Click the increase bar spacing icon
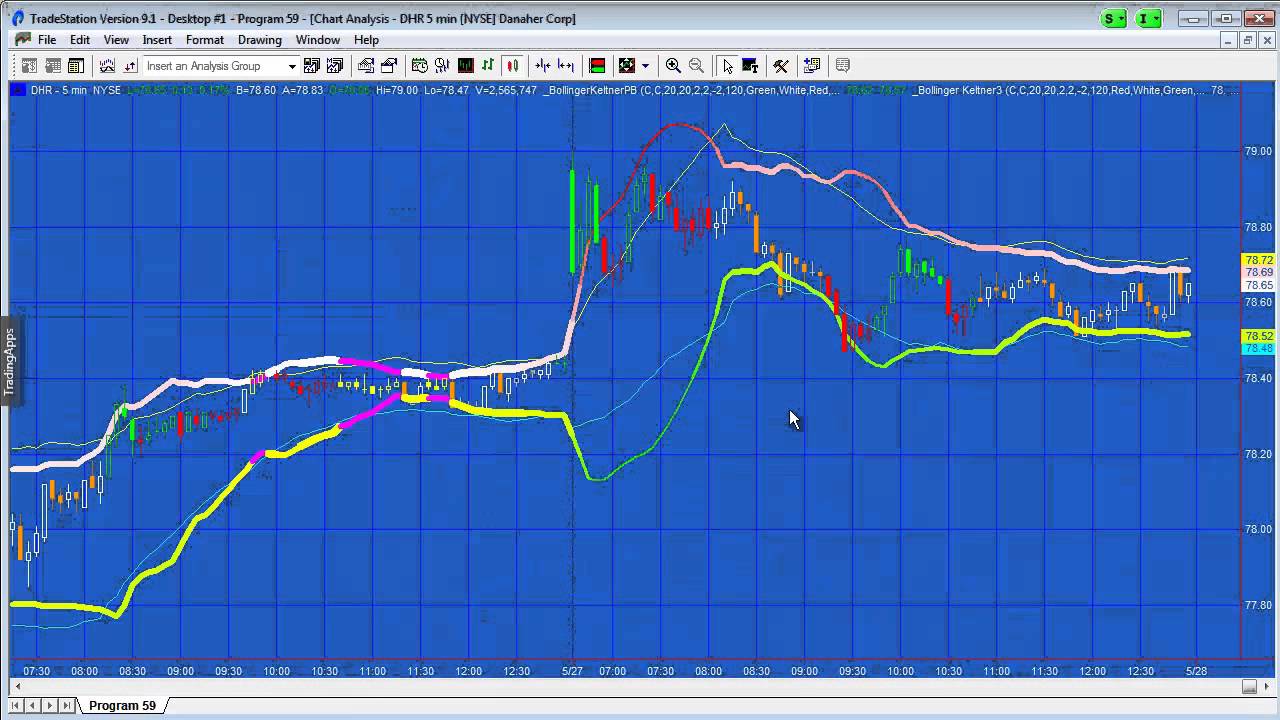1280x720 pixels. click(x=566, y=66)
